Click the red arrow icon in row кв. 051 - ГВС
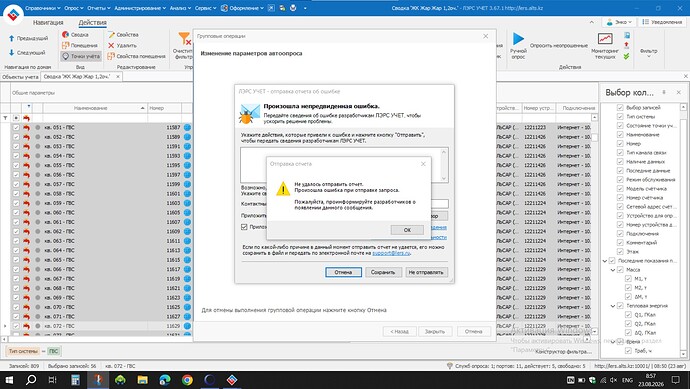 pyautogui.click(x=26, y=128)
